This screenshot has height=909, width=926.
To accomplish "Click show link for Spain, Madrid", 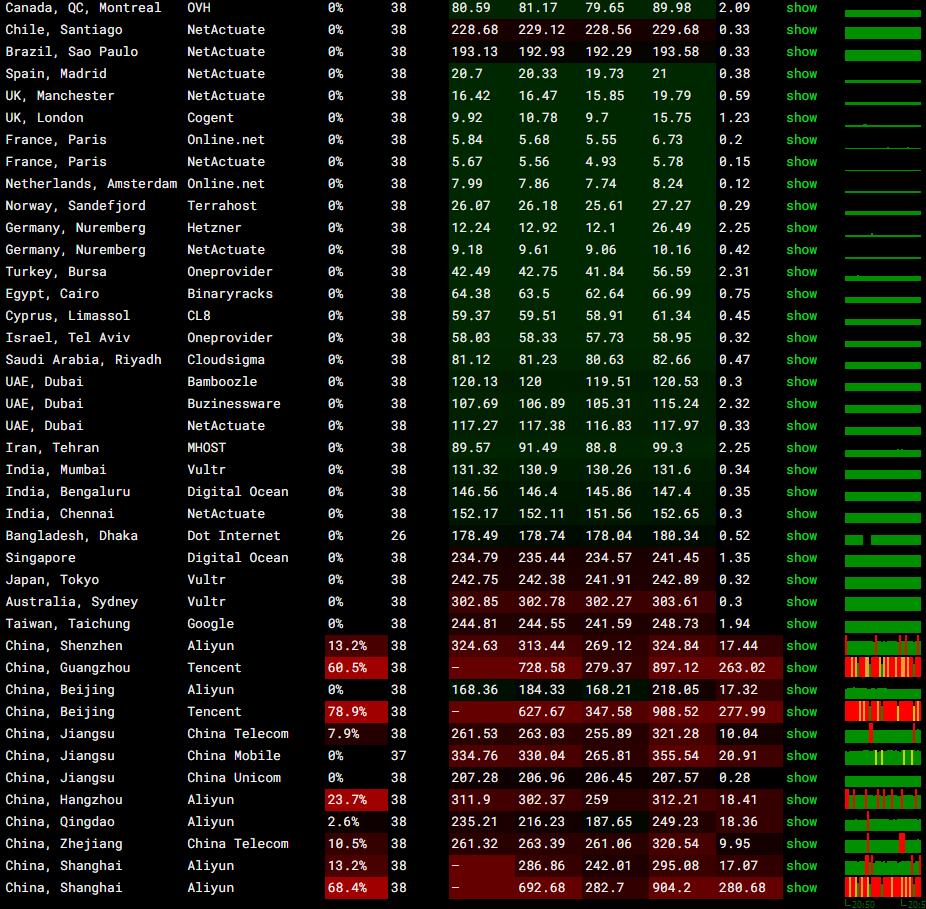I will (x=801, y=73).
